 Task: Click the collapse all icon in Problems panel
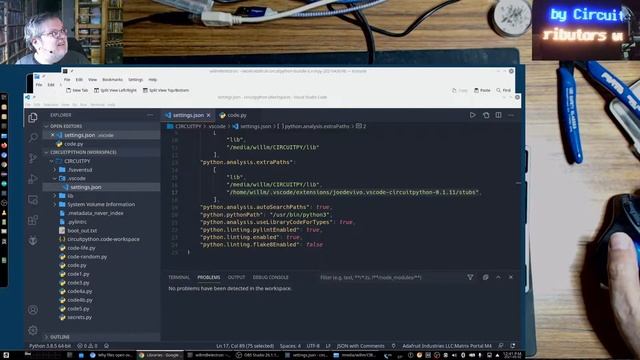coord(485,277)
